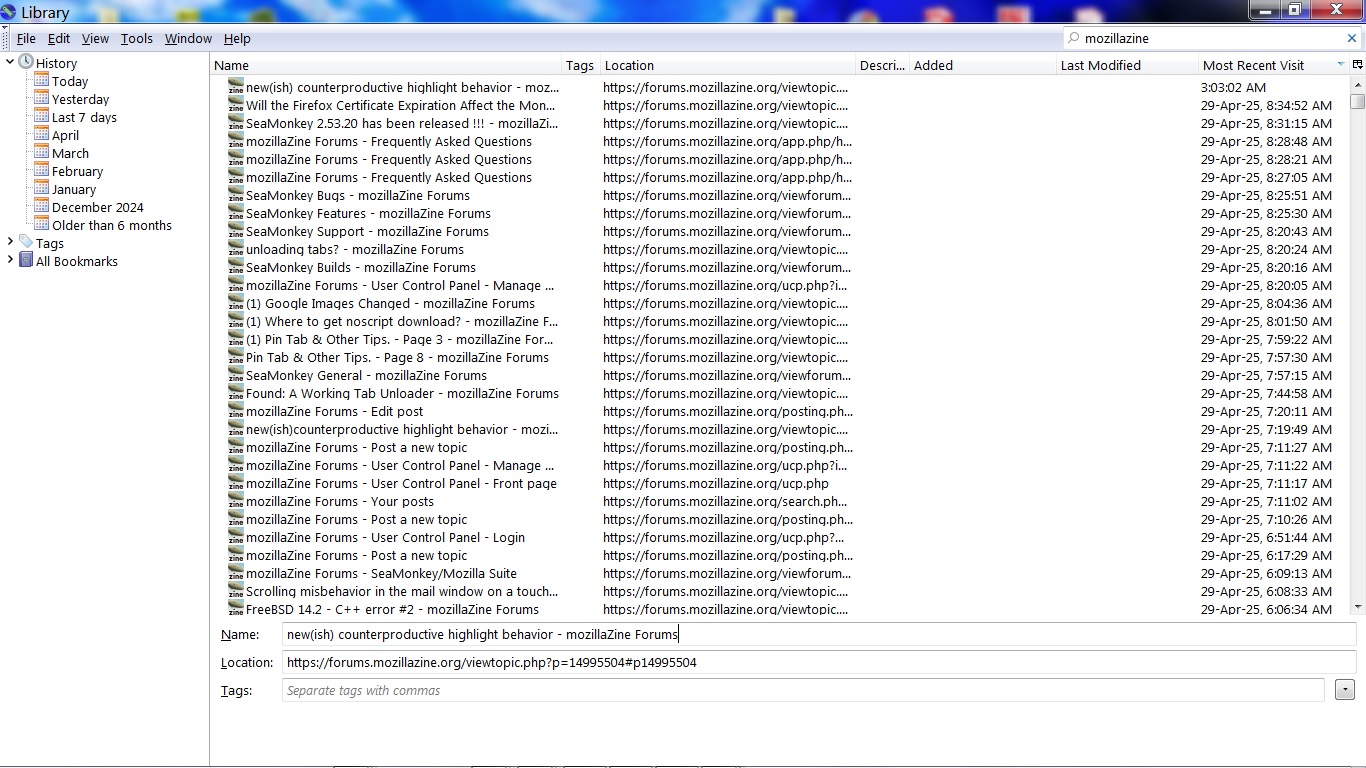Image resolution: width=1366 pixels, height=768 pixels.
Task: Click the magnifier icon in the search box
Action: 1074,38
